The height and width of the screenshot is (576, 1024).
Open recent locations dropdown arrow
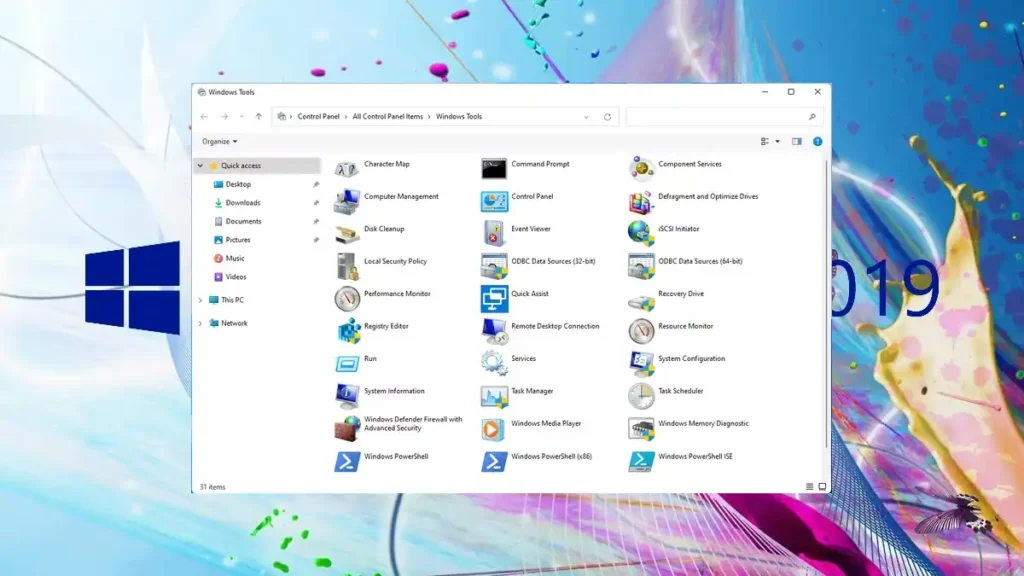(x=241, y=117)
